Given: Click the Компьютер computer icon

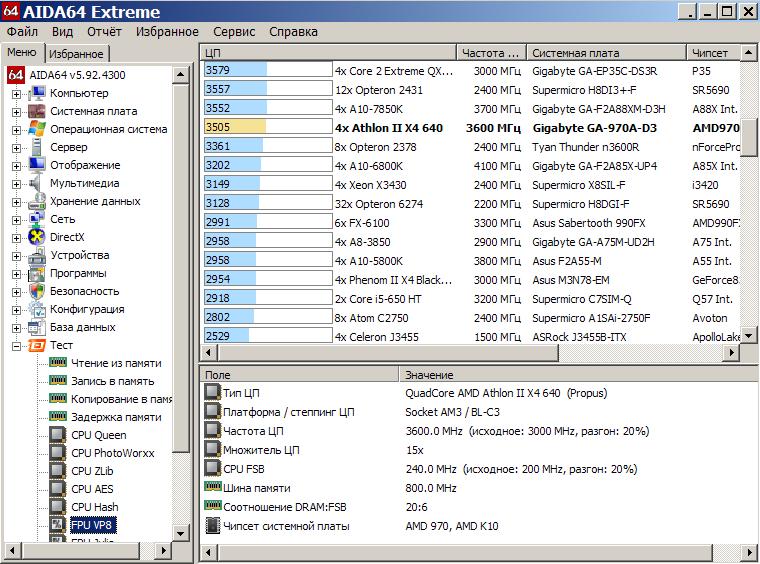Looking at the screenshot, I should (x=37, y=93).
